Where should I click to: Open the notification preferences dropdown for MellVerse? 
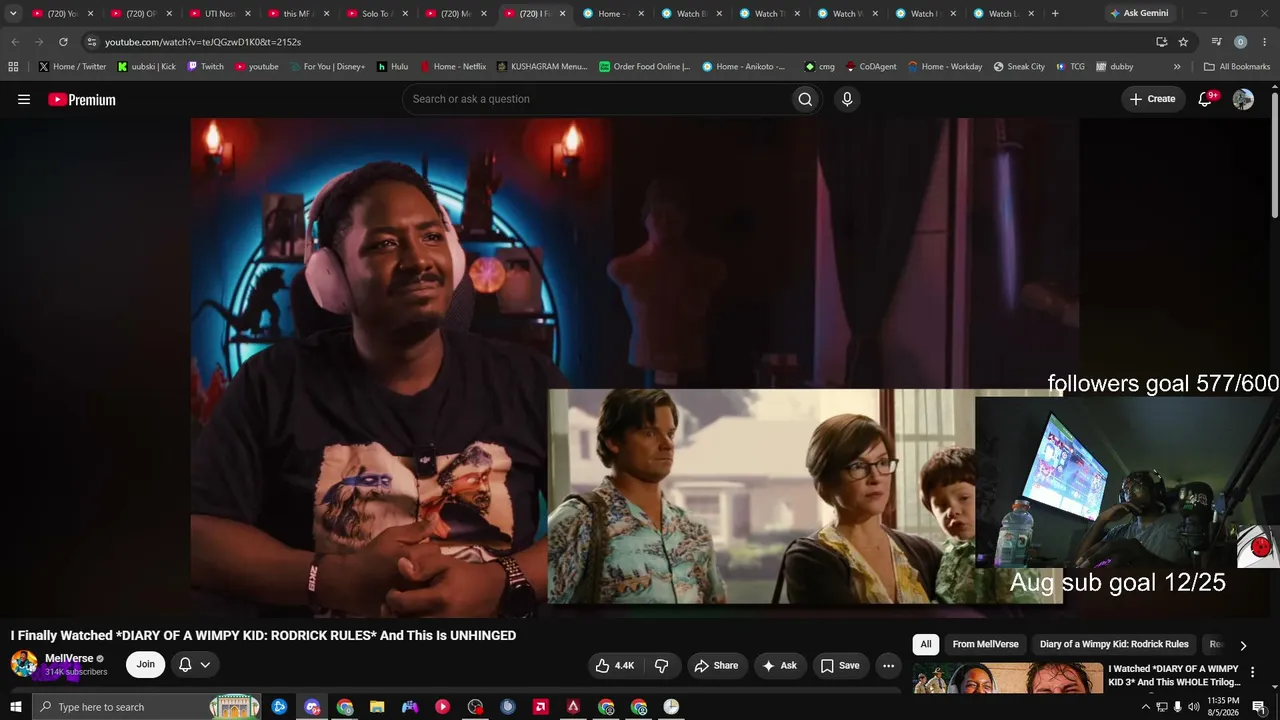[x=195, y=665]
